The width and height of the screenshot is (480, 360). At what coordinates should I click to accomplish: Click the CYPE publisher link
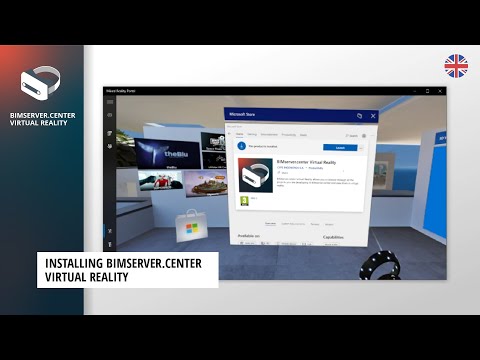(x=291, y=168)
